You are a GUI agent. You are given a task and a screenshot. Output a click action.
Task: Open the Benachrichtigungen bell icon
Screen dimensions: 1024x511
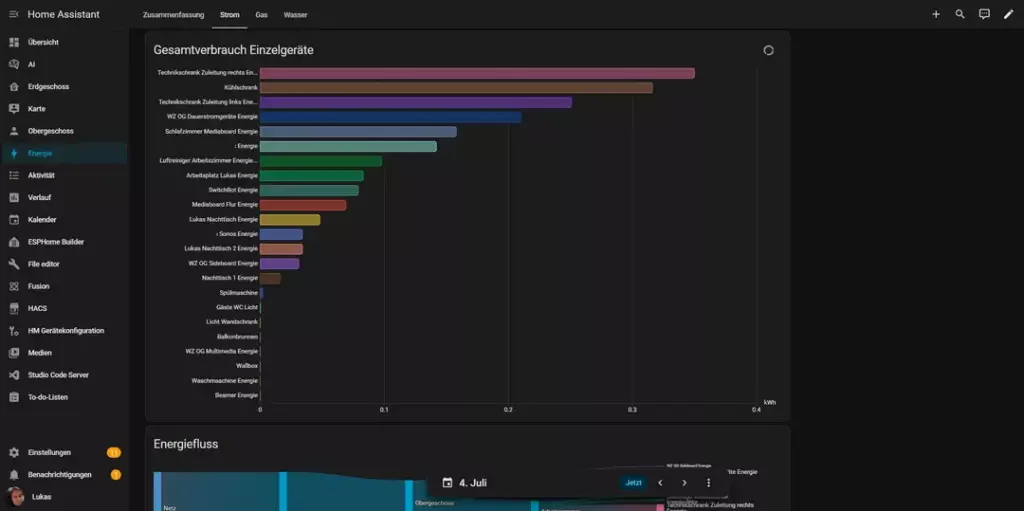(x=14, y=474)
